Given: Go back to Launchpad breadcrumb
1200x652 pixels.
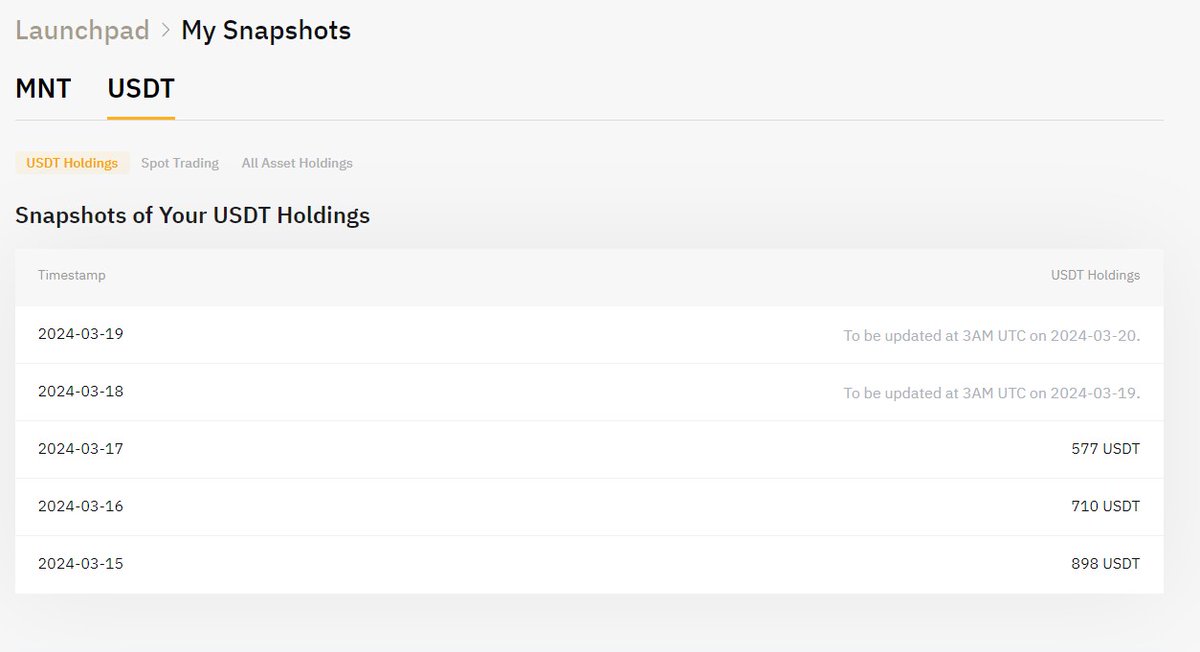Looking at the screenshot, I should [82, 30].
